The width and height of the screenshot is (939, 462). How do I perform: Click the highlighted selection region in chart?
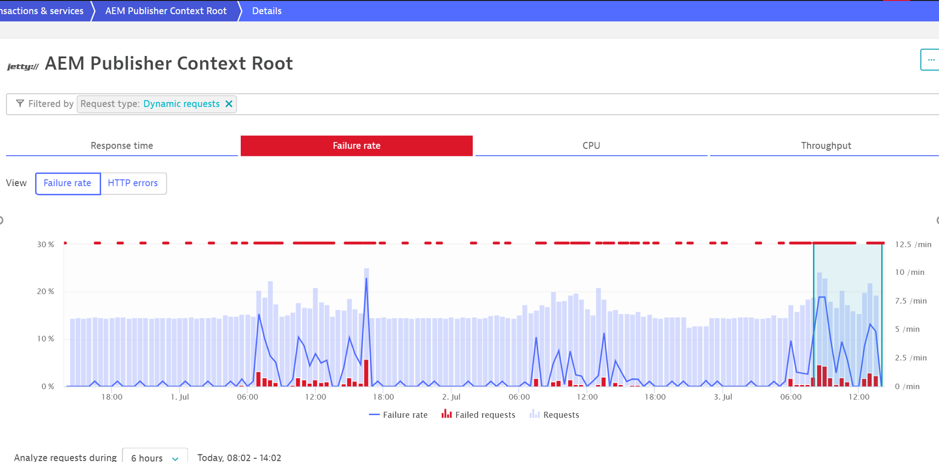[x=847, y=315]
